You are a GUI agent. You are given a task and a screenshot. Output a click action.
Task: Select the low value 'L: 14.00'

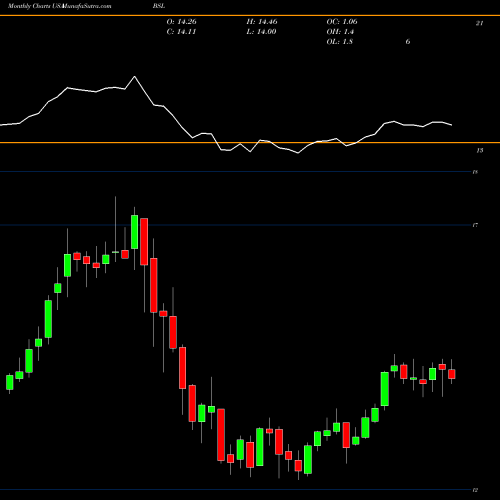261,32
